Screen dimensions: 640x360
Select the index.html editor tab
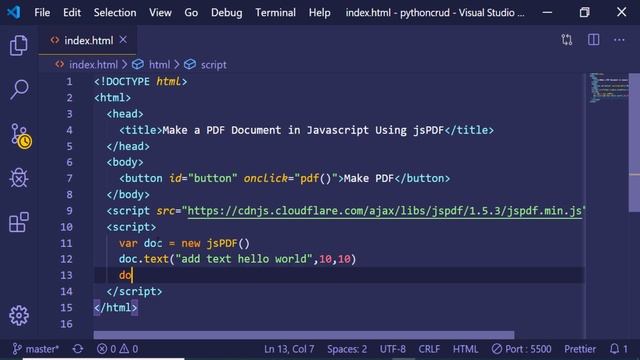[88, 40]
